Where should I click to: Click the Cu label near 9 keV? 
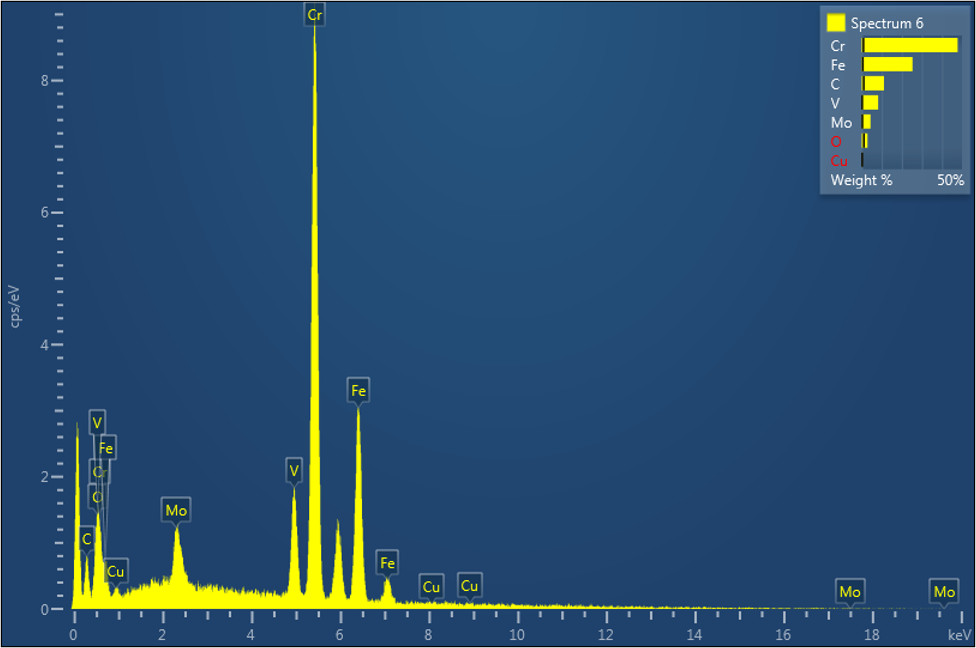tap(469, 585)
